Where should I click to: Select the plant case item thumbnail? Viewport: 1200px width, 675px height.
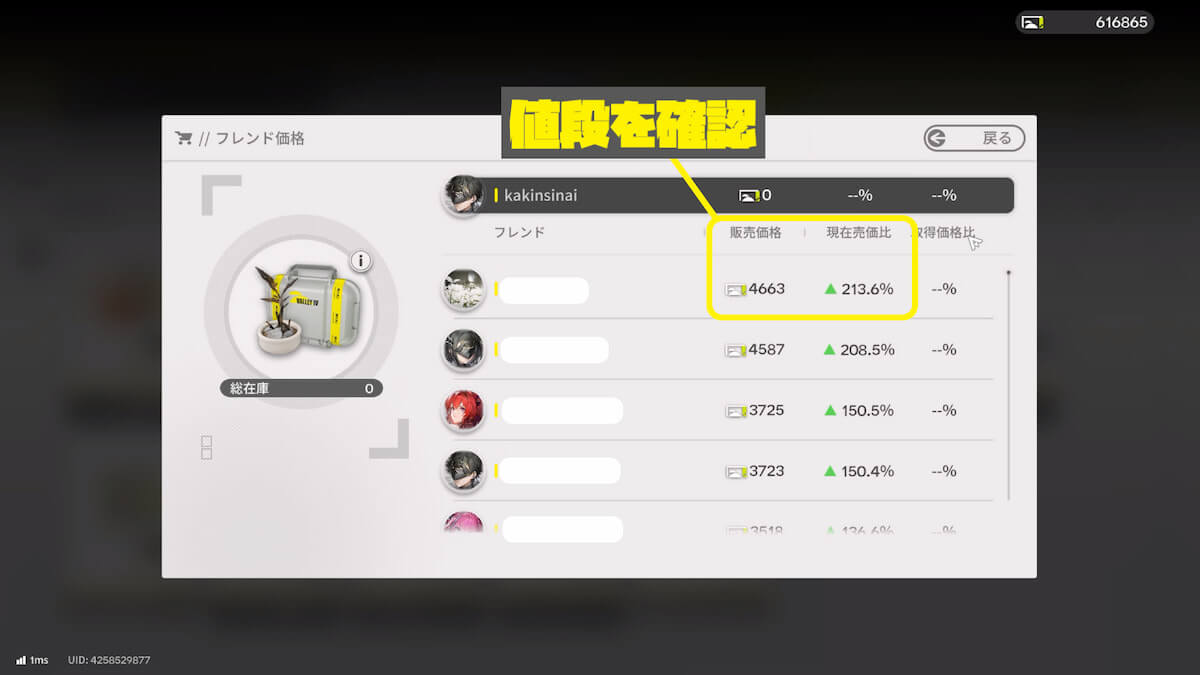click(300, 312)
